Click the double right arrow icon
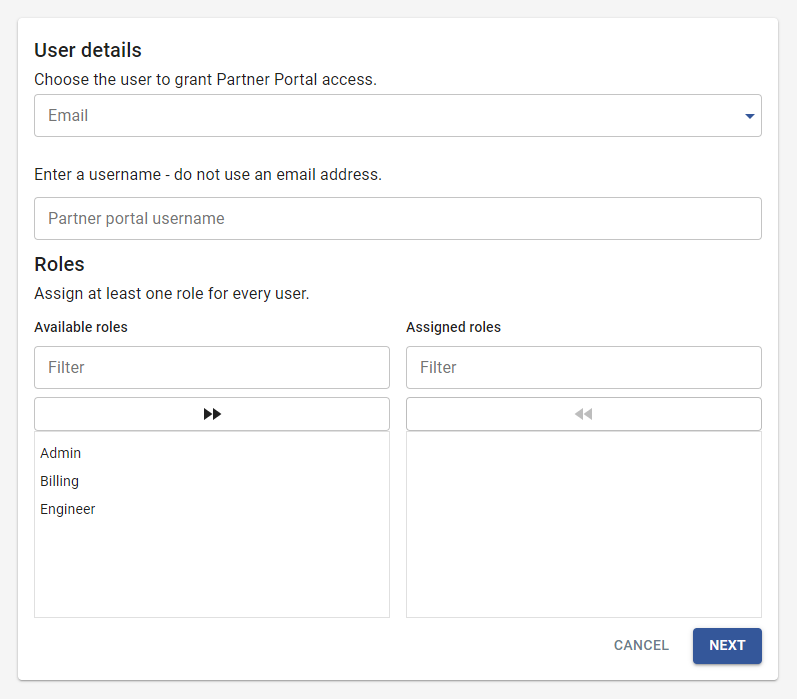Image resolution: width=797 pixels, height=699 pixels. [212, 414]
